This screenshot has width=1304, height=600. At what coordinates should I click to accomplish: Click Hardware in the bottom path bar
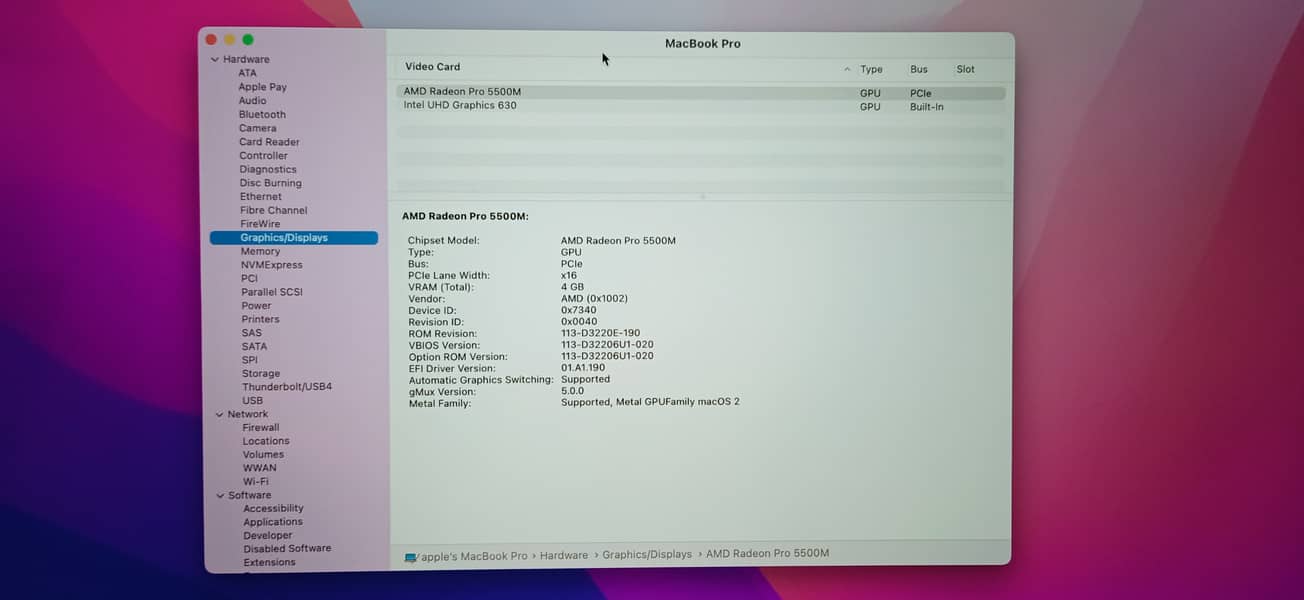563,555
